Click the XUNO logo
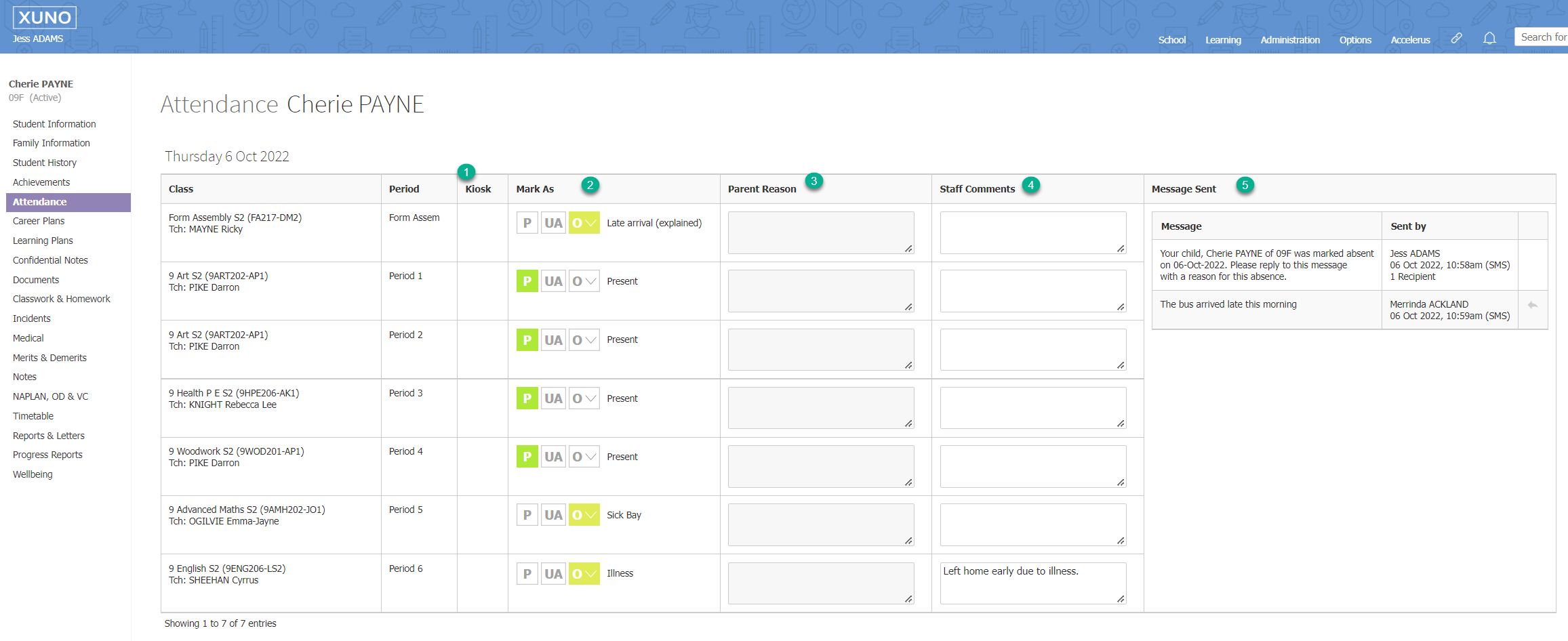This screenshot has width=1568, height=641. click(45, 18)
